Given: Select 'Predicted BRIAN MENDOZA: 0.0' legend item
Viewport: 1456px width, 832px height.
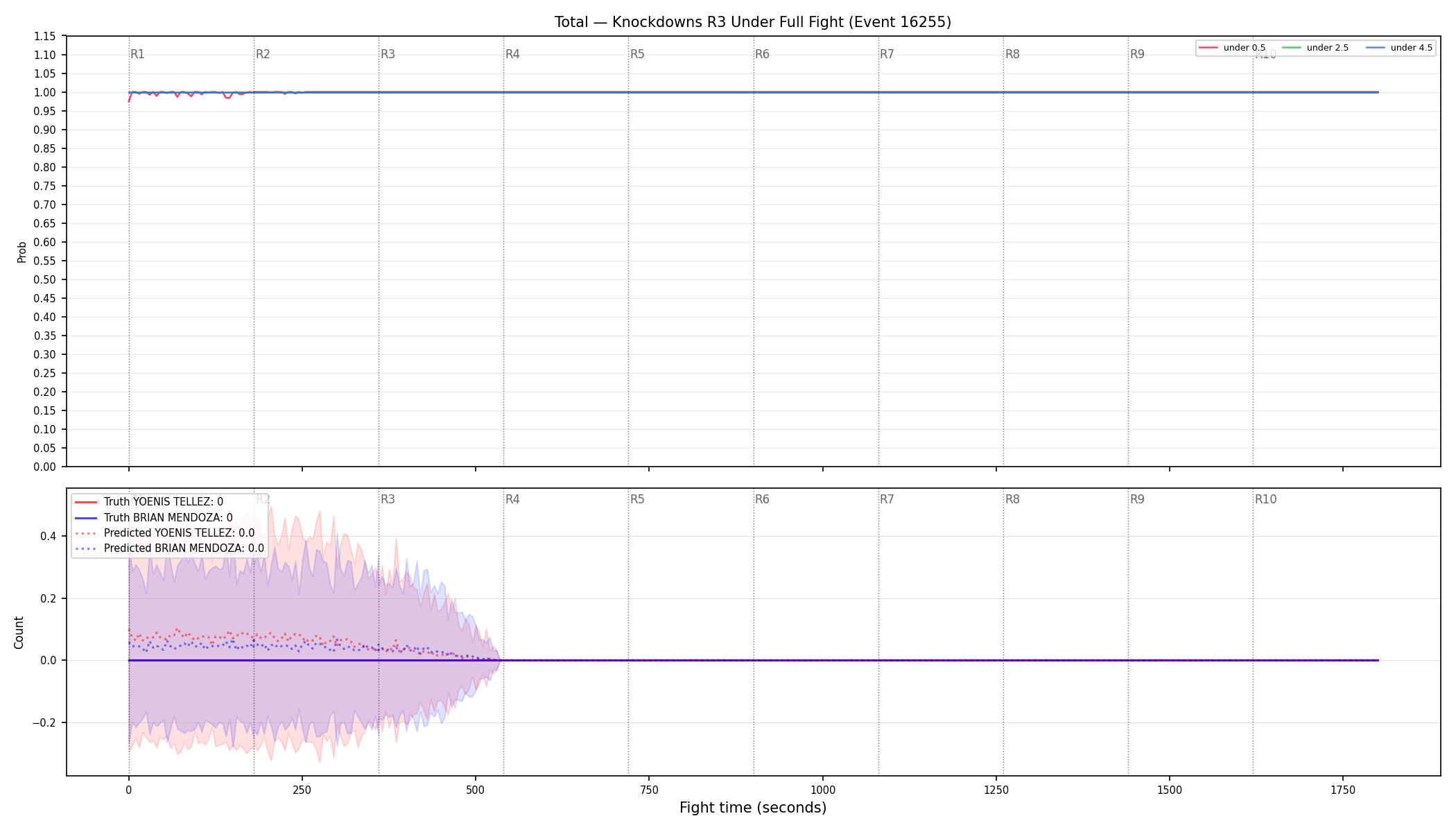Looking at the screenshot, I should click(169, 548).
